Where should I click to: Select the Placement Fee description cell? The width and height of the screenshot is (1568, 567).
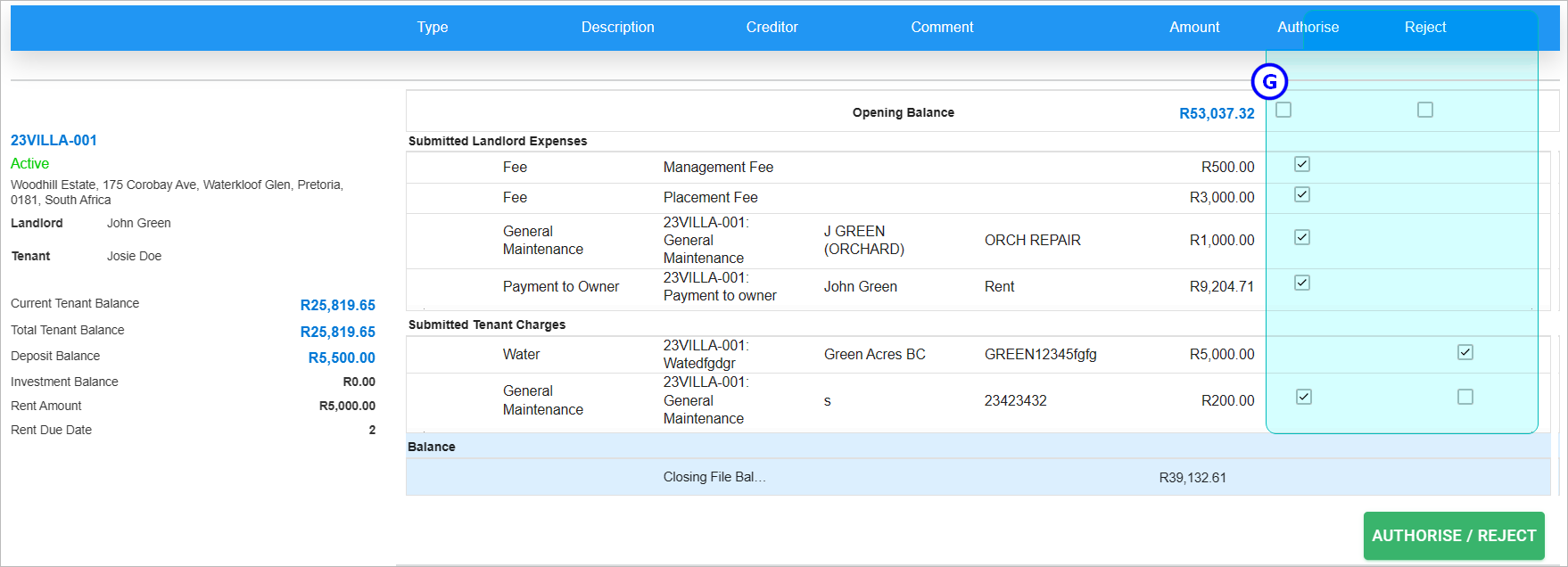pos(711,198)
